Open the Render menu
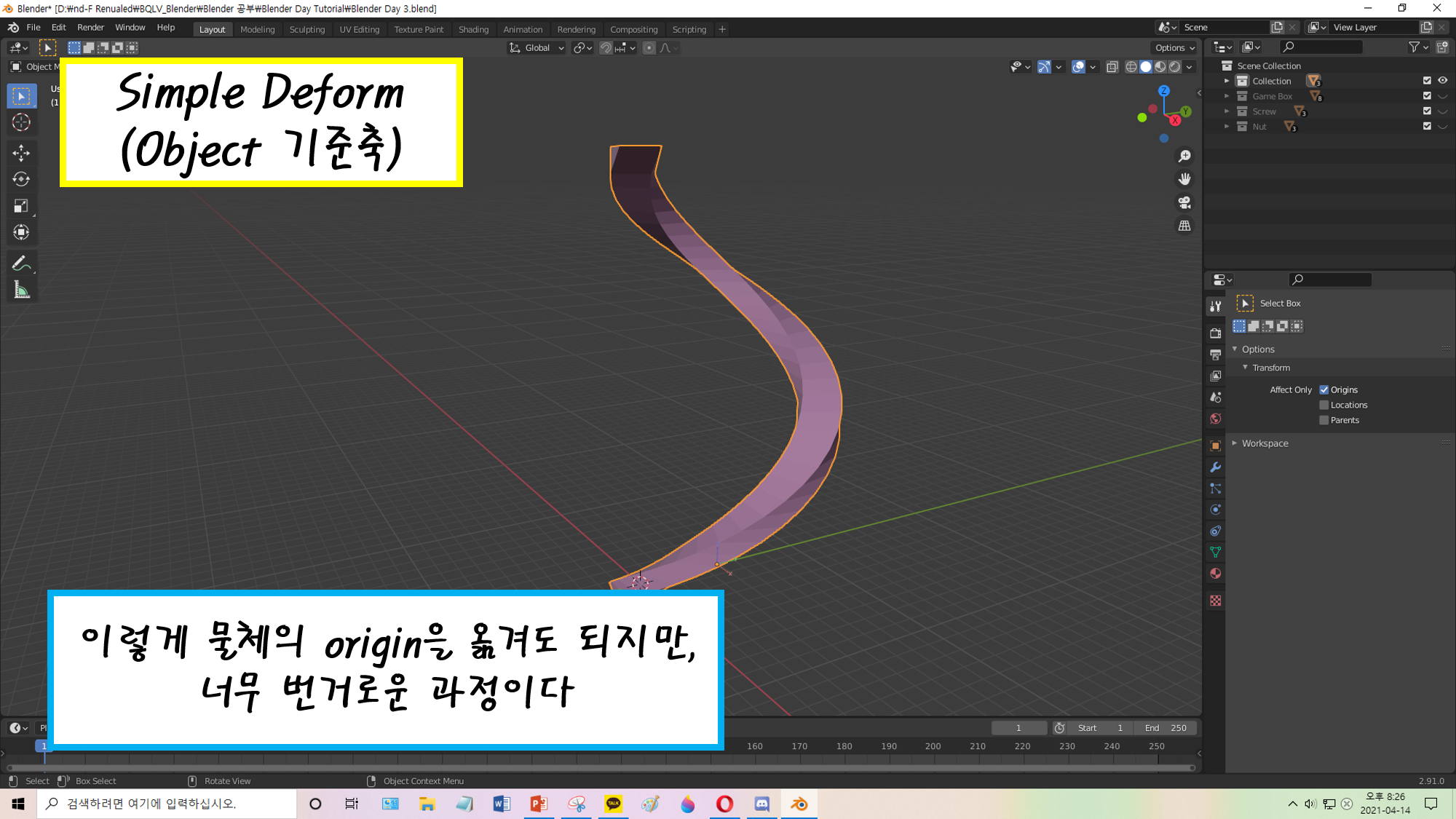The height and width of the screenshot is (819, 1456). click(x=90, y=27)
